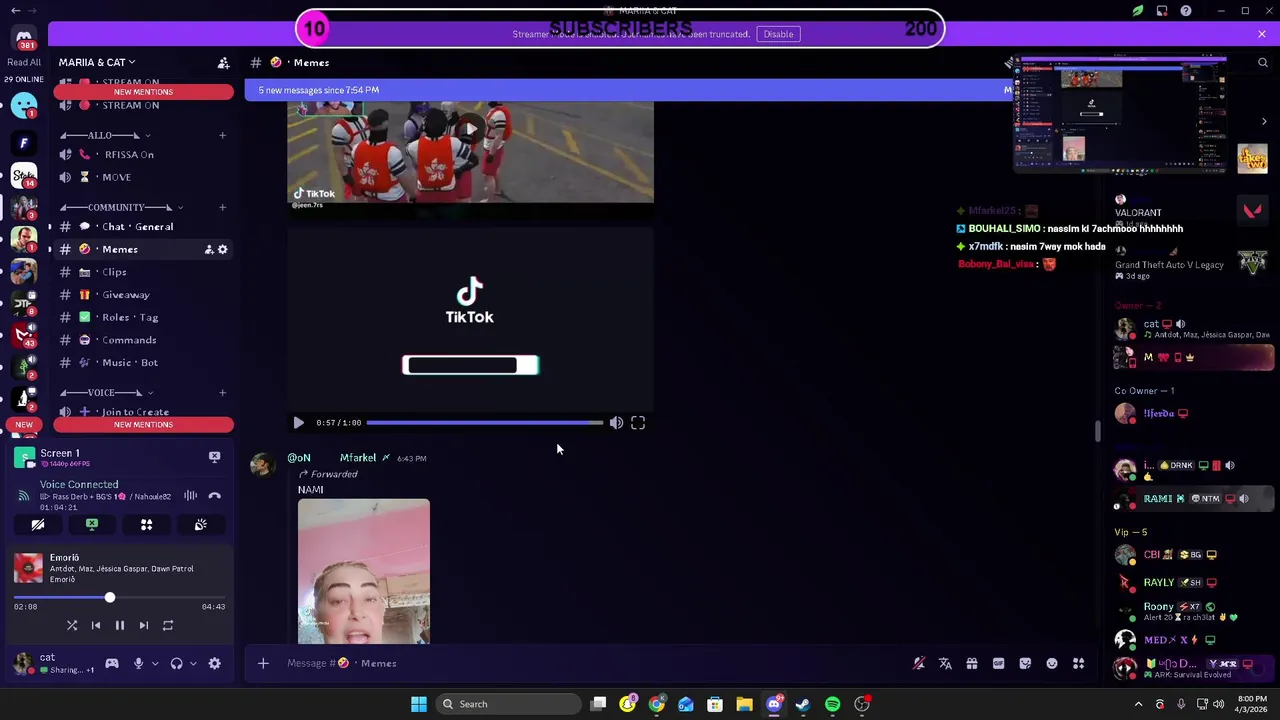The width and height of the screenshot is (1280, 720).
Task: Toggle camera in voice panel
Action: pyautogui.click(x=38, y=524)
